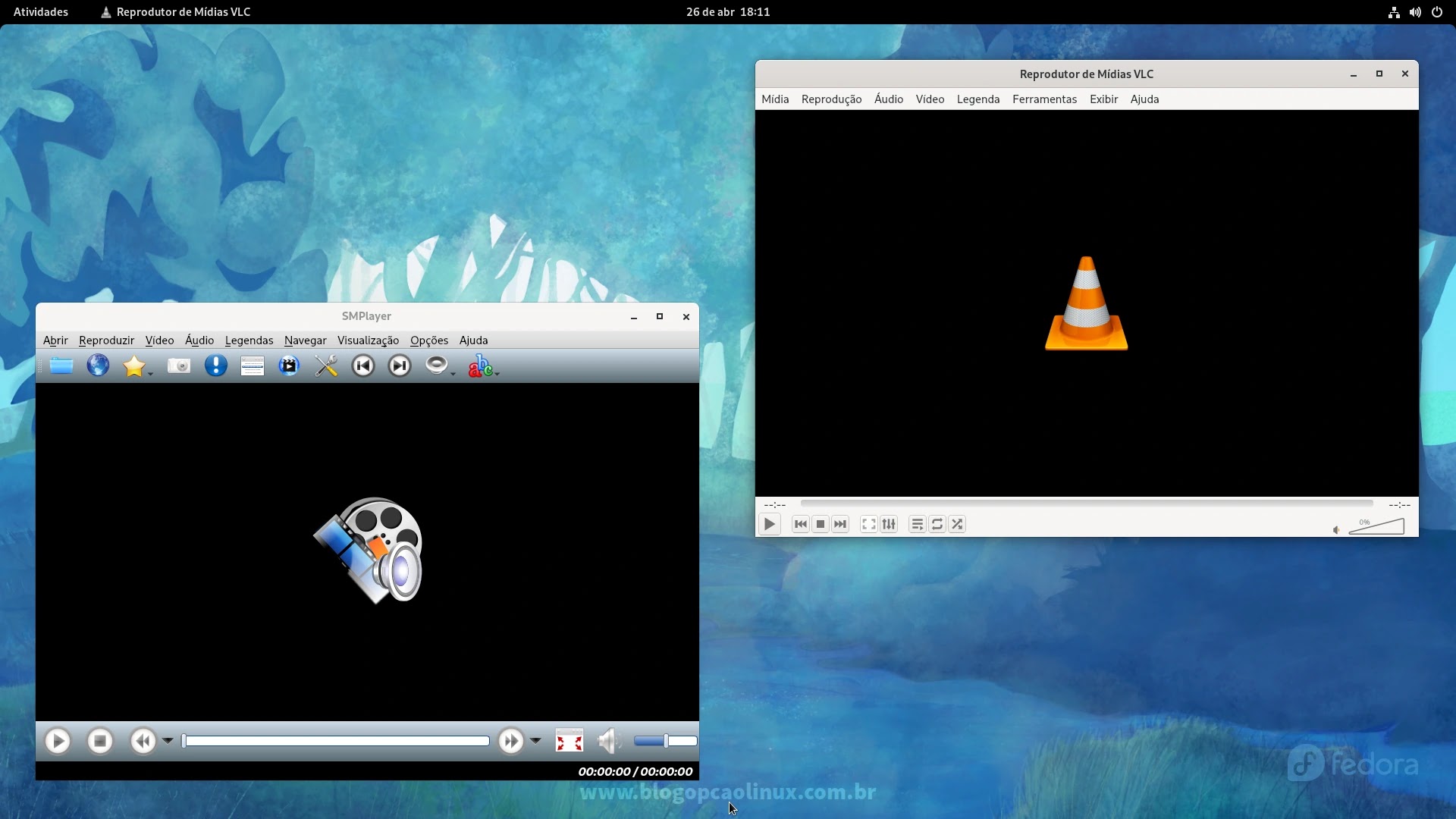Open Mídia menu in VLC
Viewport: 1456px width, 819px height.
pyautogui.click(x=775, y=99)
